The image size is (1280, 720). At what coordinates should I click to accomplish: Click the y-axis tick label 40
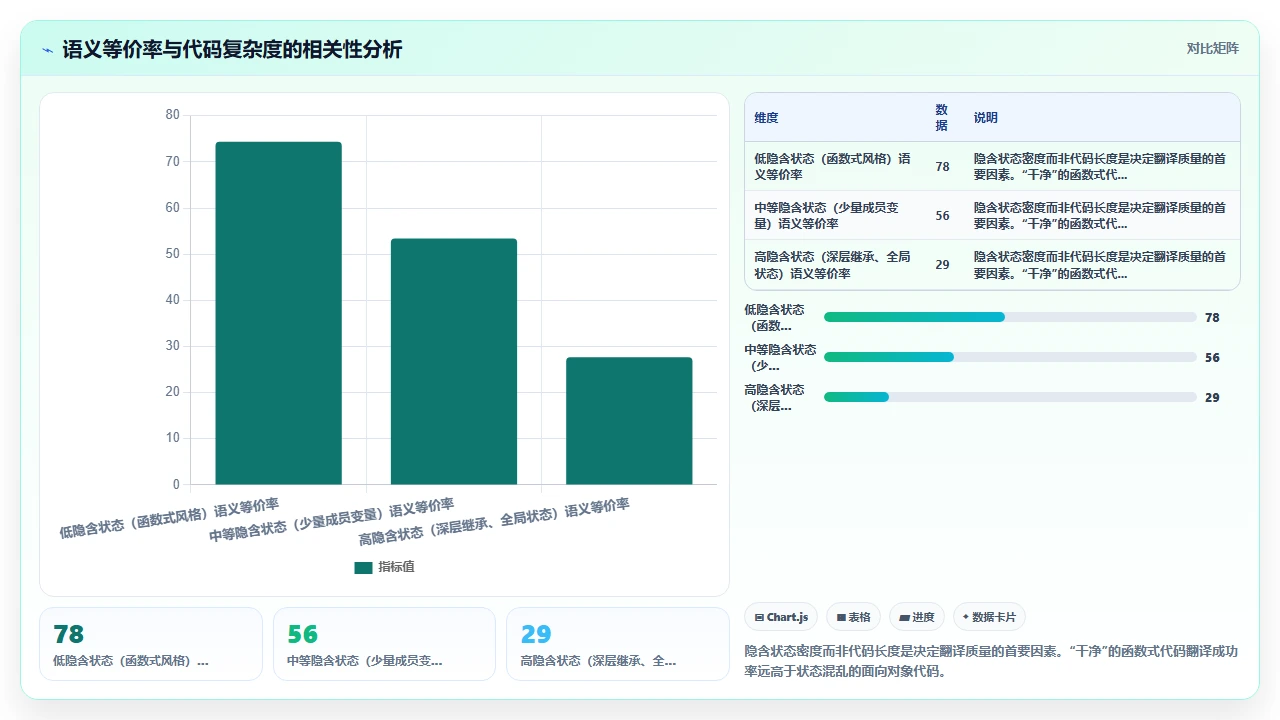click(172, 300)
